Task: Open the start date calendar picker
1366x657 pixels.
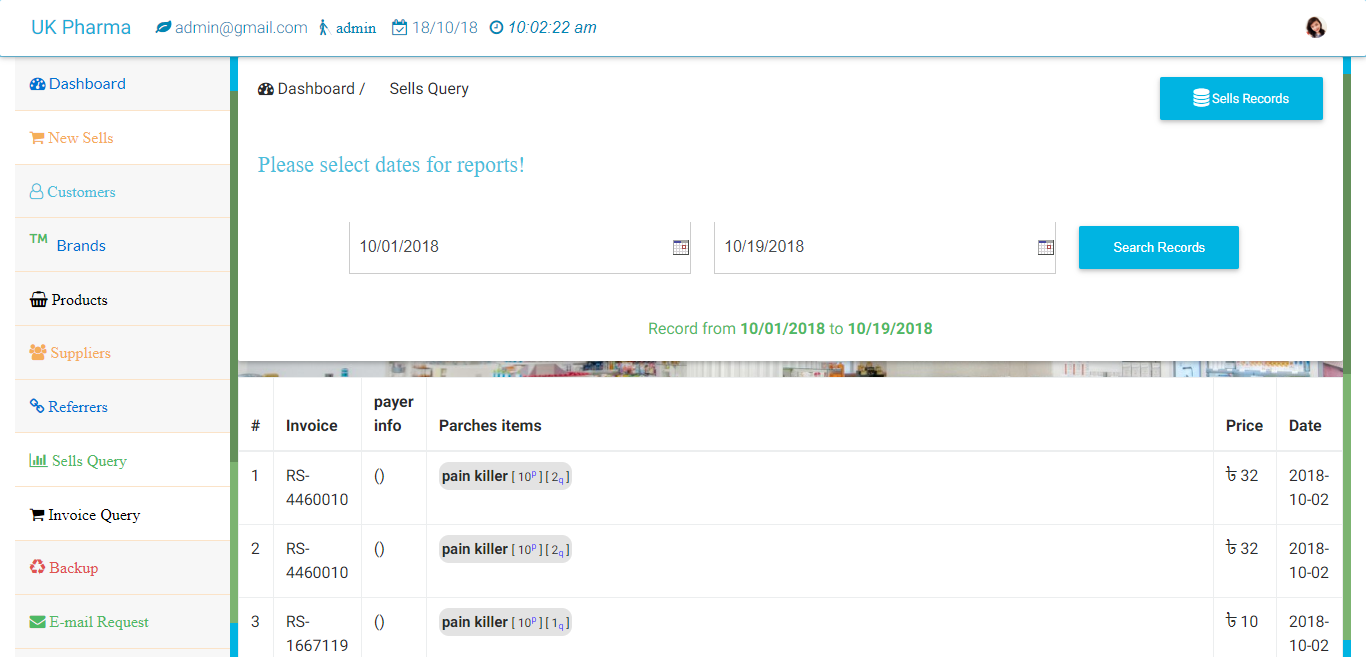Action: (x=681, y=246)
